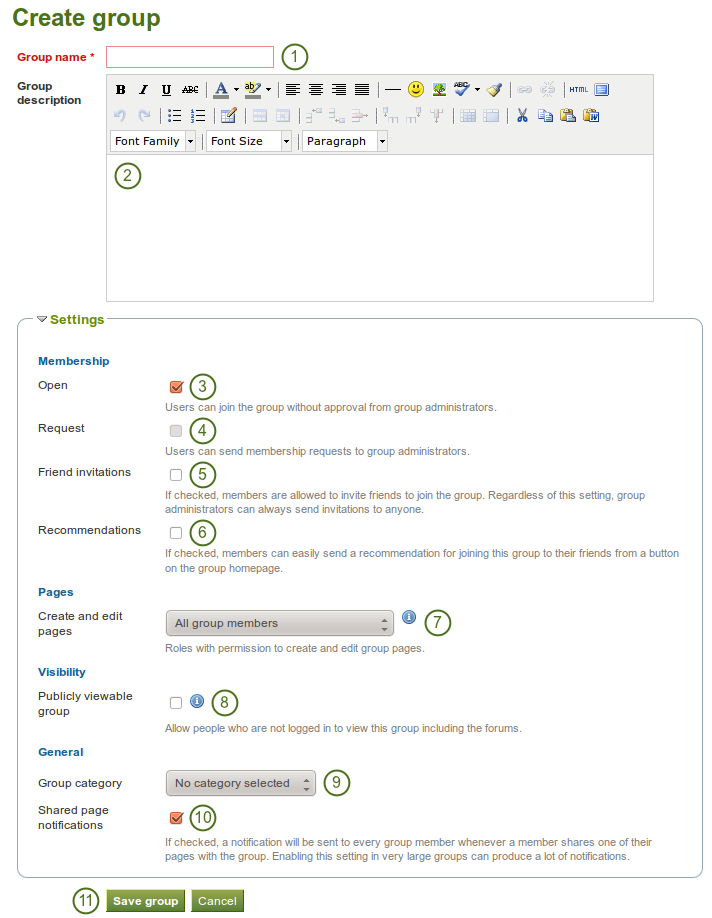Viewport: 712px width, 918px height.
Task: Insert a horizontal rule line
Action: point(393,90)
